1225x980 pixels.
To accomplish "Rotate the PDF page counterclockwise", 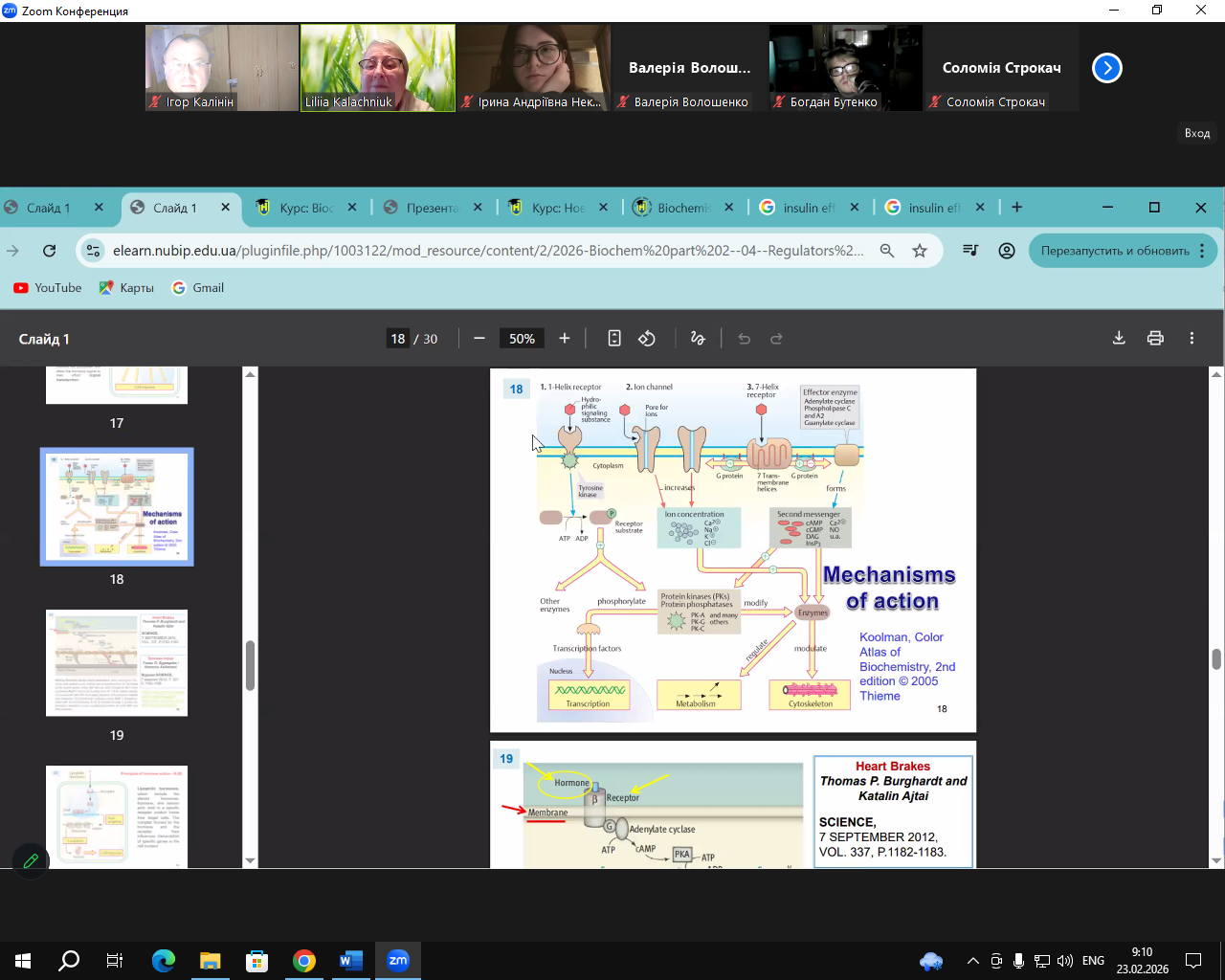I will [647, 338].
